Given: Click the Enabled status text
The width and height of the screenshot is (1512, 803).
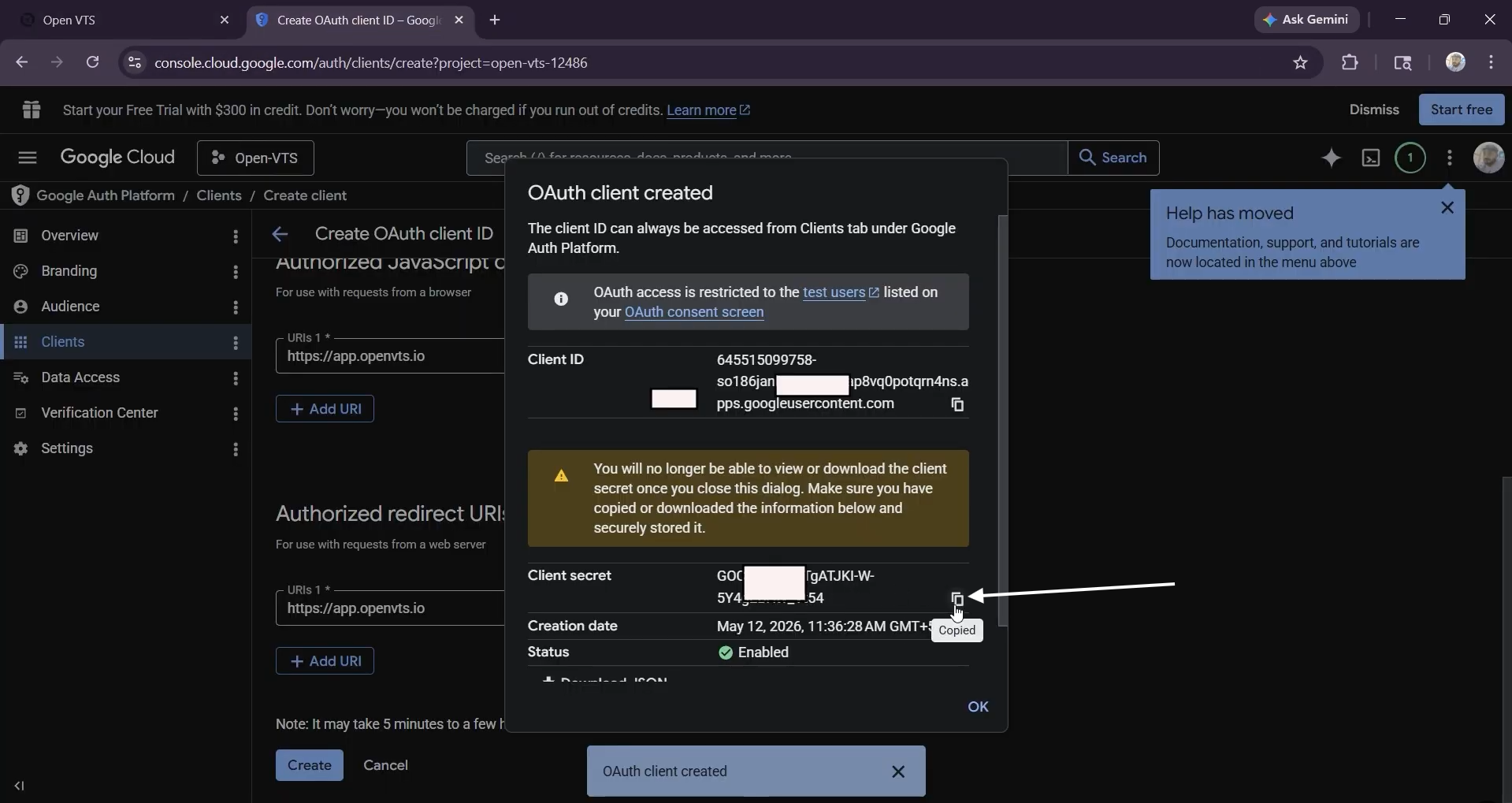Looking at the screenshot, I should (763, 652).
